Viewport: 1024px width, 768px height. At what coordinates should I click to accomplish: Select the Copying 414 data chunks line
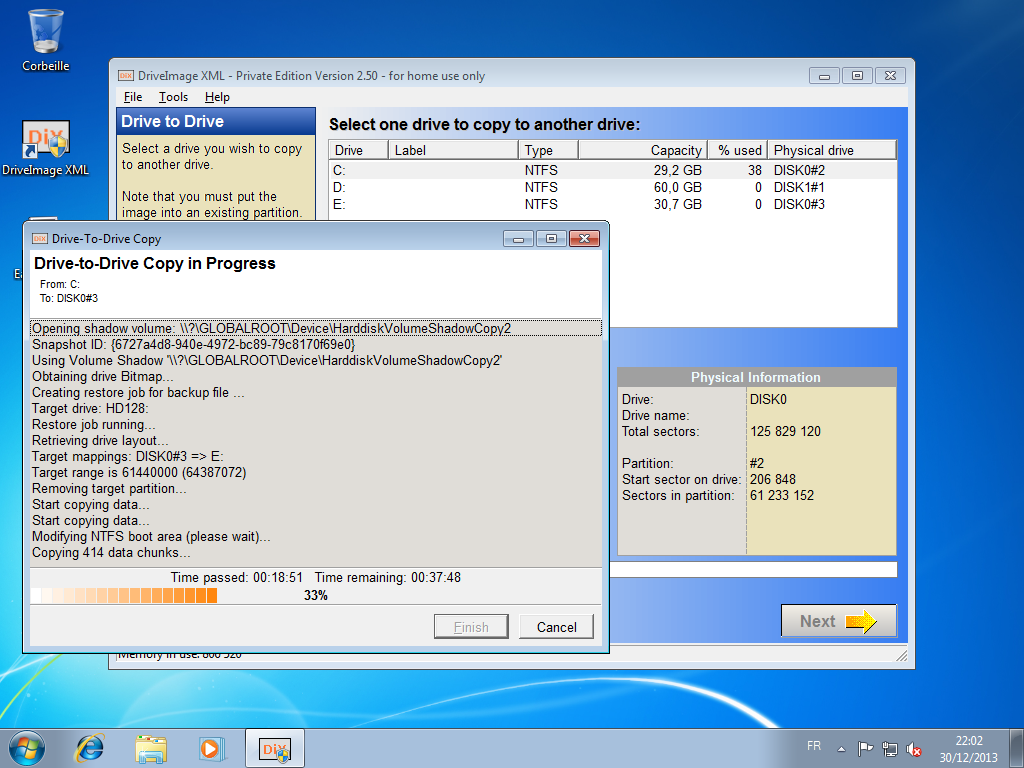coord(315,552)
